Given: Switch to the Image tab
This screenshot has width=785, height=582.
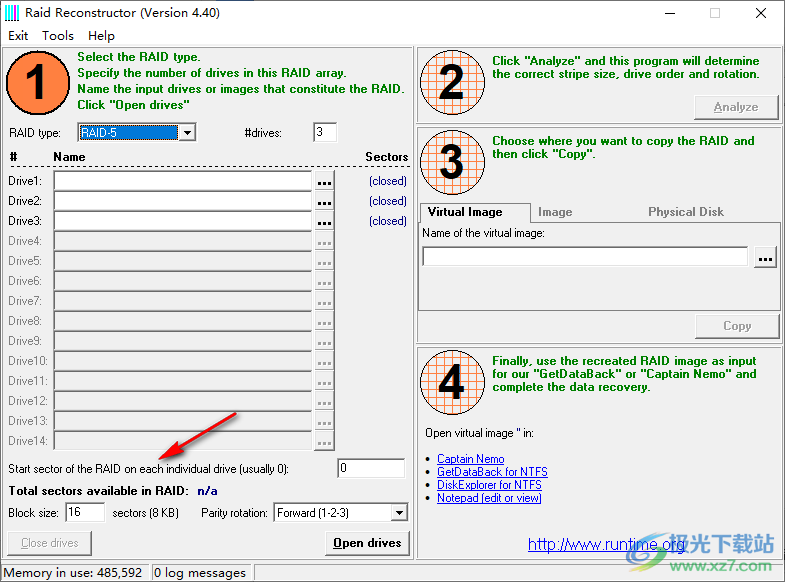Looking at the screenshot, I should pos(555,212).
